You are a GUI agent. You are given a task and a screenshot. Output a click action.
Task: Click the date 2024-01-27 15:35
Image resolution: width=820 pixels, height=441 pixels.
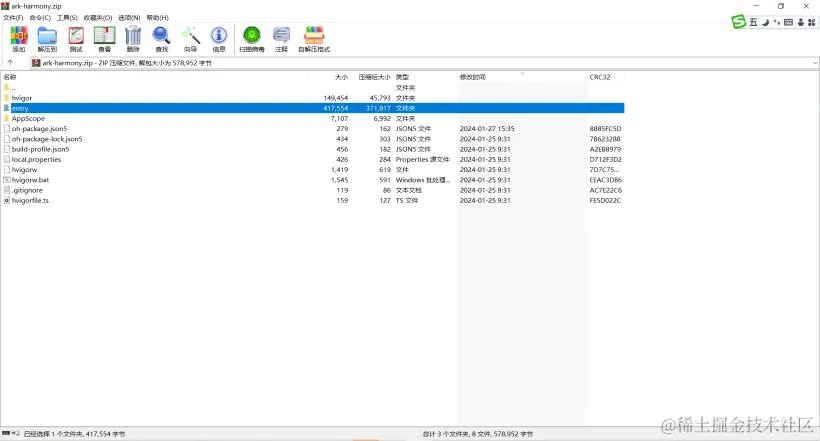pyautogui.click(x=487, y=129)
